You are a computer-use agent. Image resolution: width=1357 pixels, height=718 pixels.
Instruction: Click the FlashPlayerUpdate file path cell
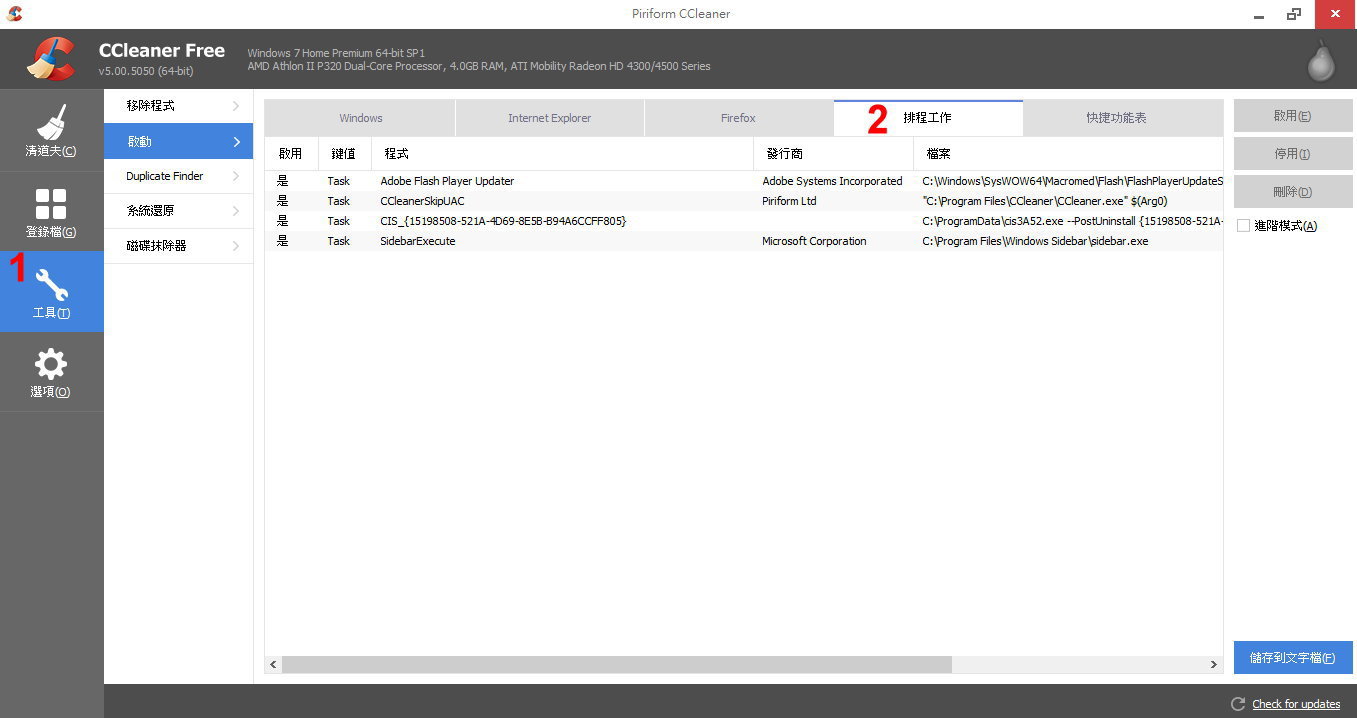pyautogui.click(x=1071, y=181)
